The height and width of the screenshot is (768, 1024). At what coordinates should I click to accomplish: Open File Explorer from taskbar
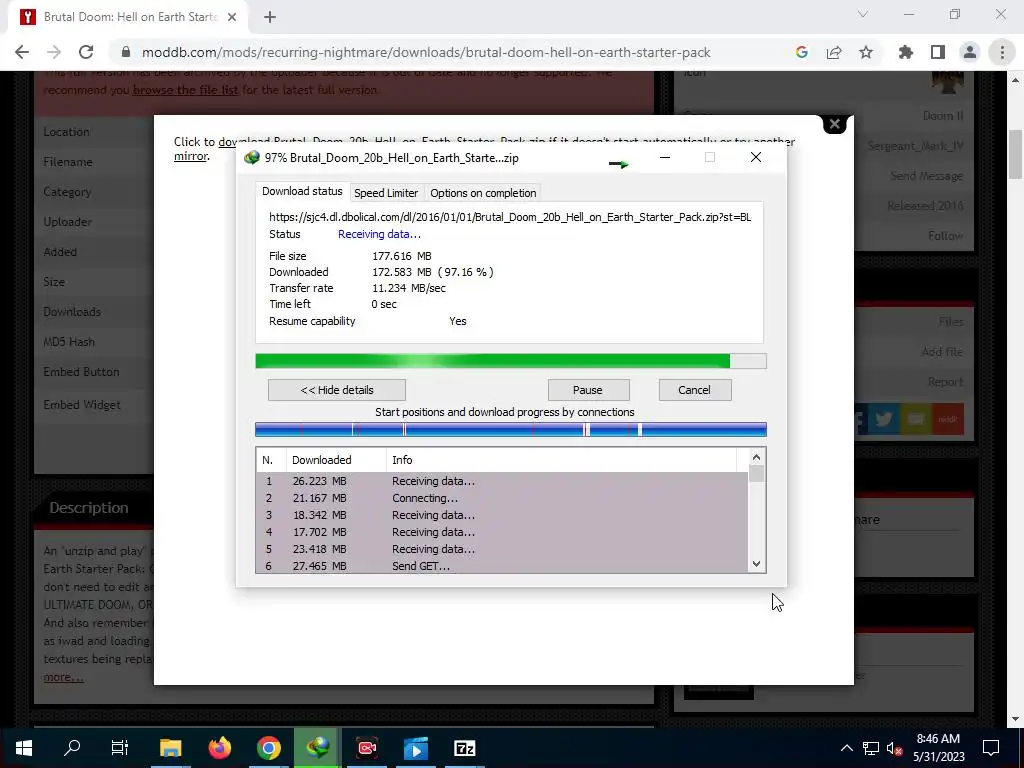[x=170, y=748]
